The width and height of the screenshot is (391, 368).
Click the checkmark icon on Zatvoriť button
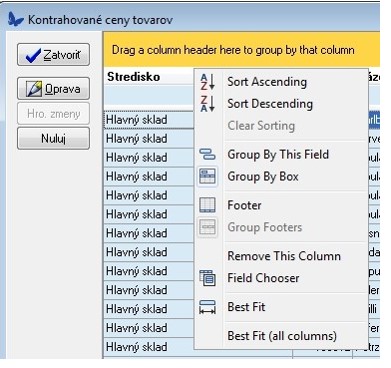[x=33, y=55]
